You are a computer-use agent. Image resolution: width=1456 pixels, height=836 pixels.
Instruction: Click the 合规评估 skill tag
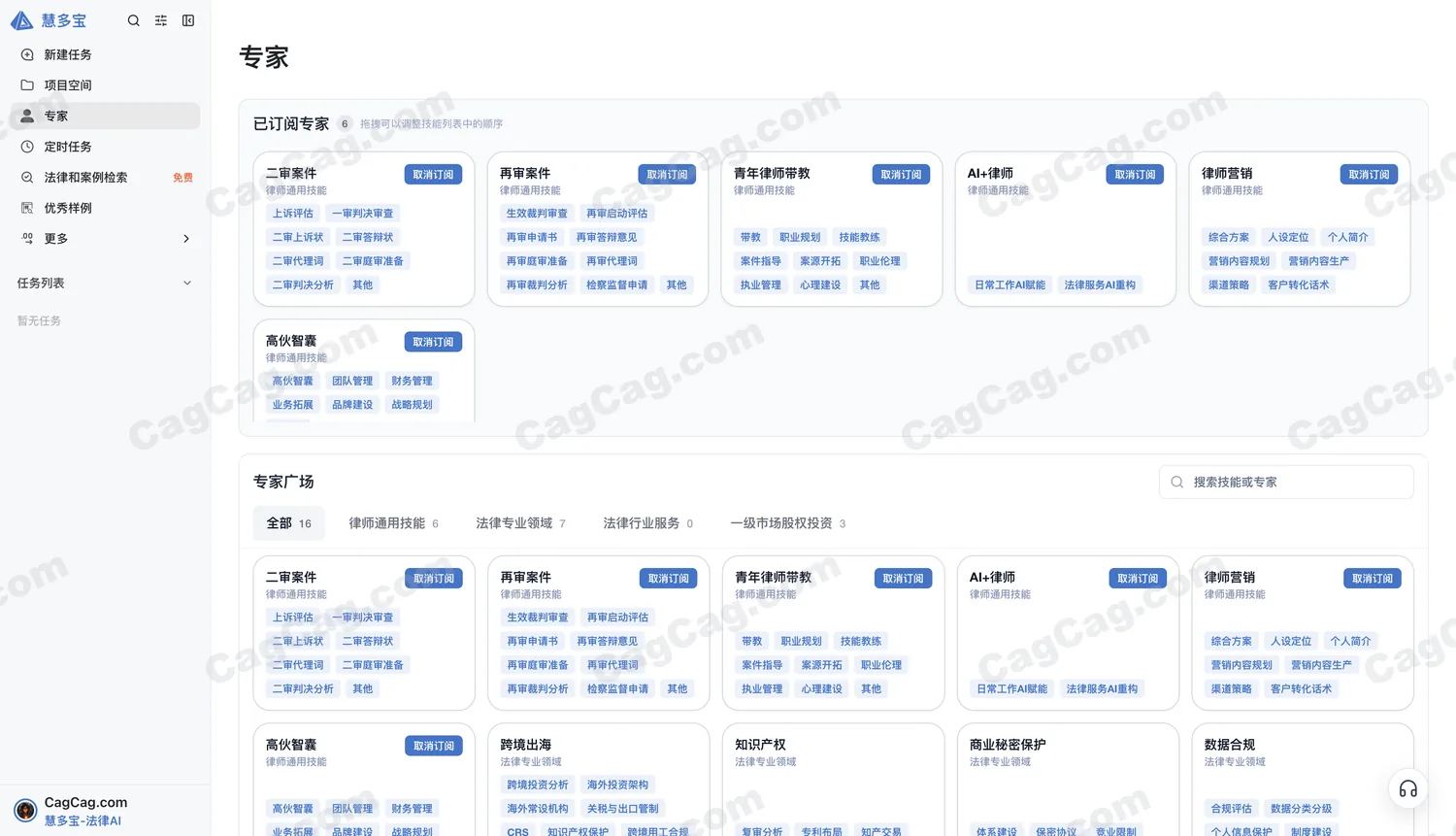pyautogui.click(x=1232, y=809)
